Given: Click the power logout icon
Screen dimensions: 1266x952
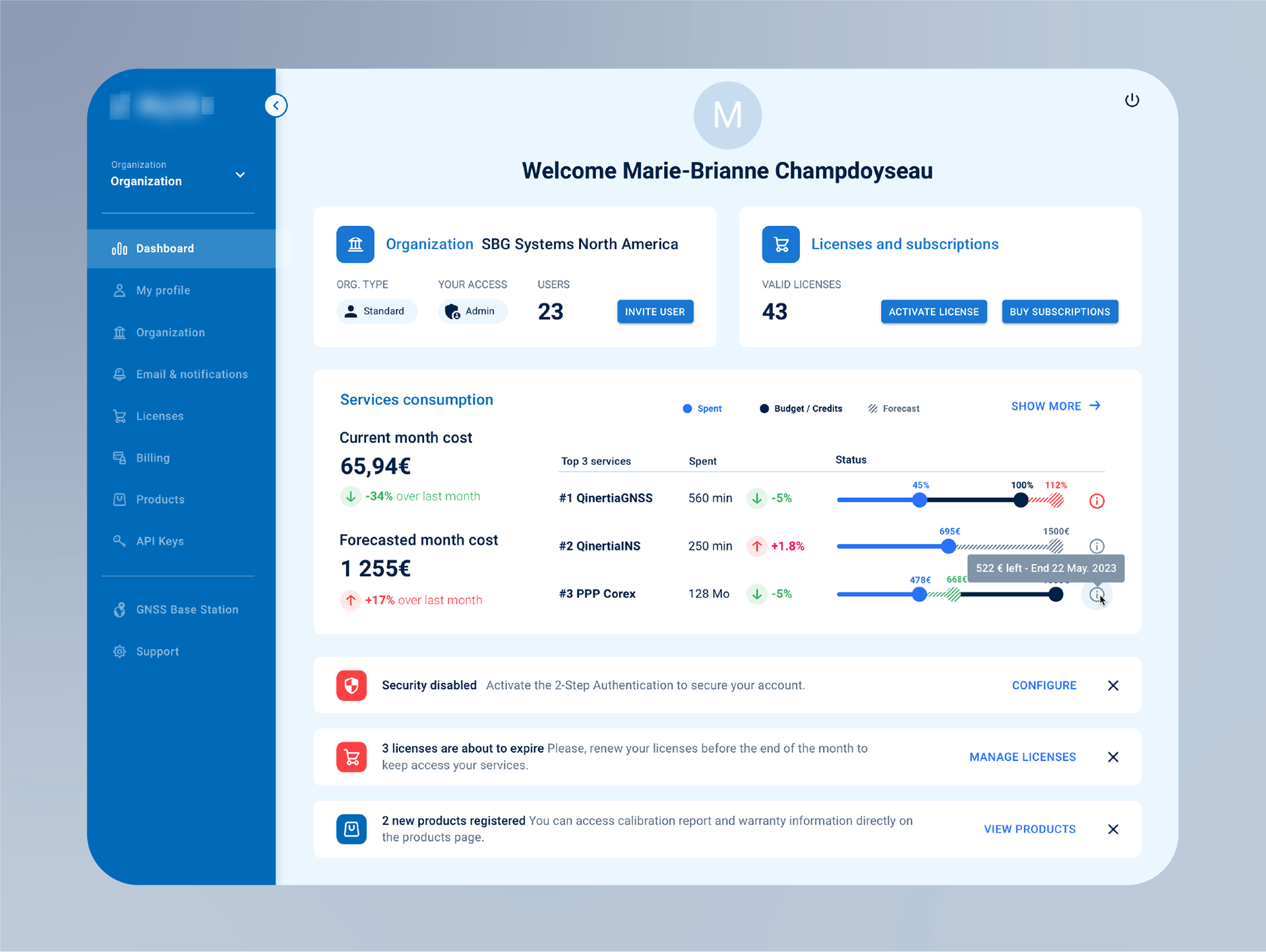Looking at the screenshot, I should (1131, 100).
